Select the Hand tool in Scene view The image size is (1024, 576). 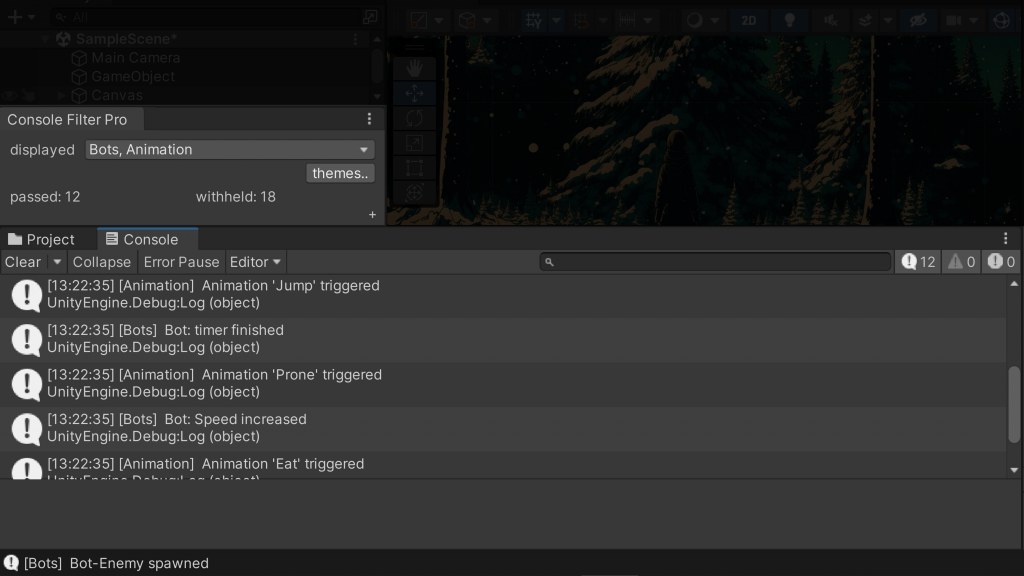point(414,68)
